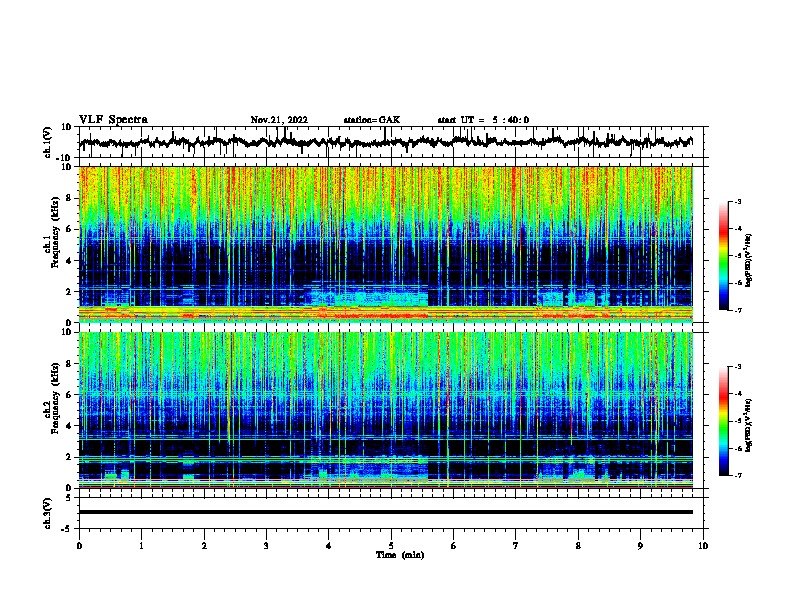This screenshot has width=792, height=612.
Task: Click the log(PSD) label beside ch.2 colorbar
Action: tap(748, 425)
